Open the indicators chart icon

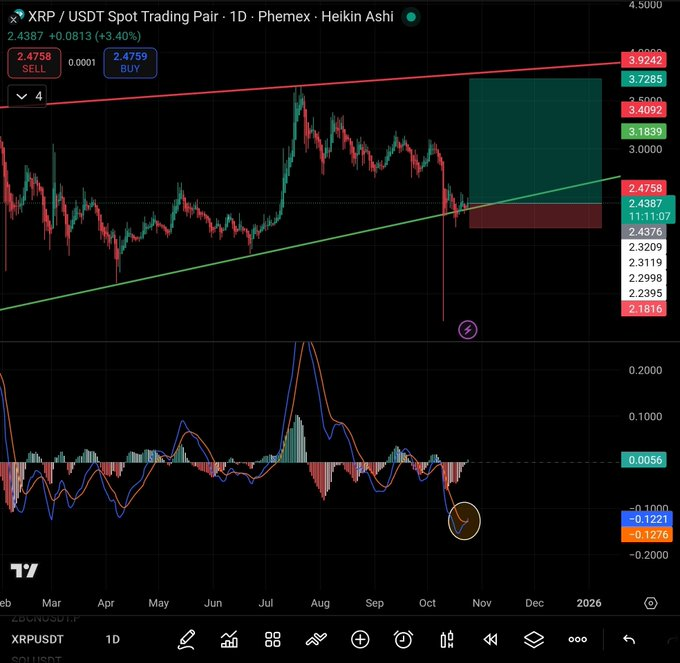pyautogui.click(x=229, y=639)
